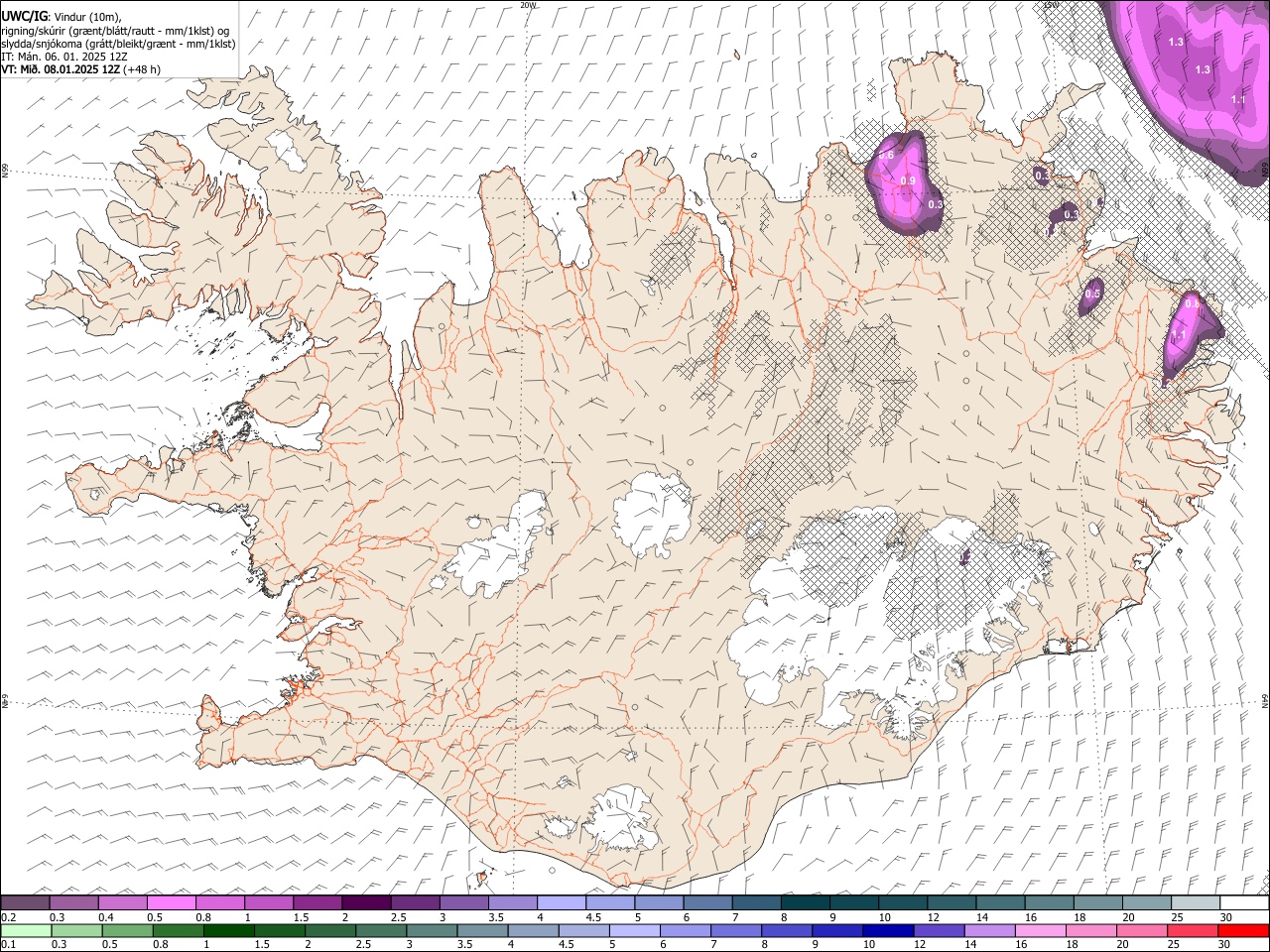This screenshot has height=952, width=1270.
Task: Select the light grey snow swatch labelled 25
Action: coord(1195,903)
